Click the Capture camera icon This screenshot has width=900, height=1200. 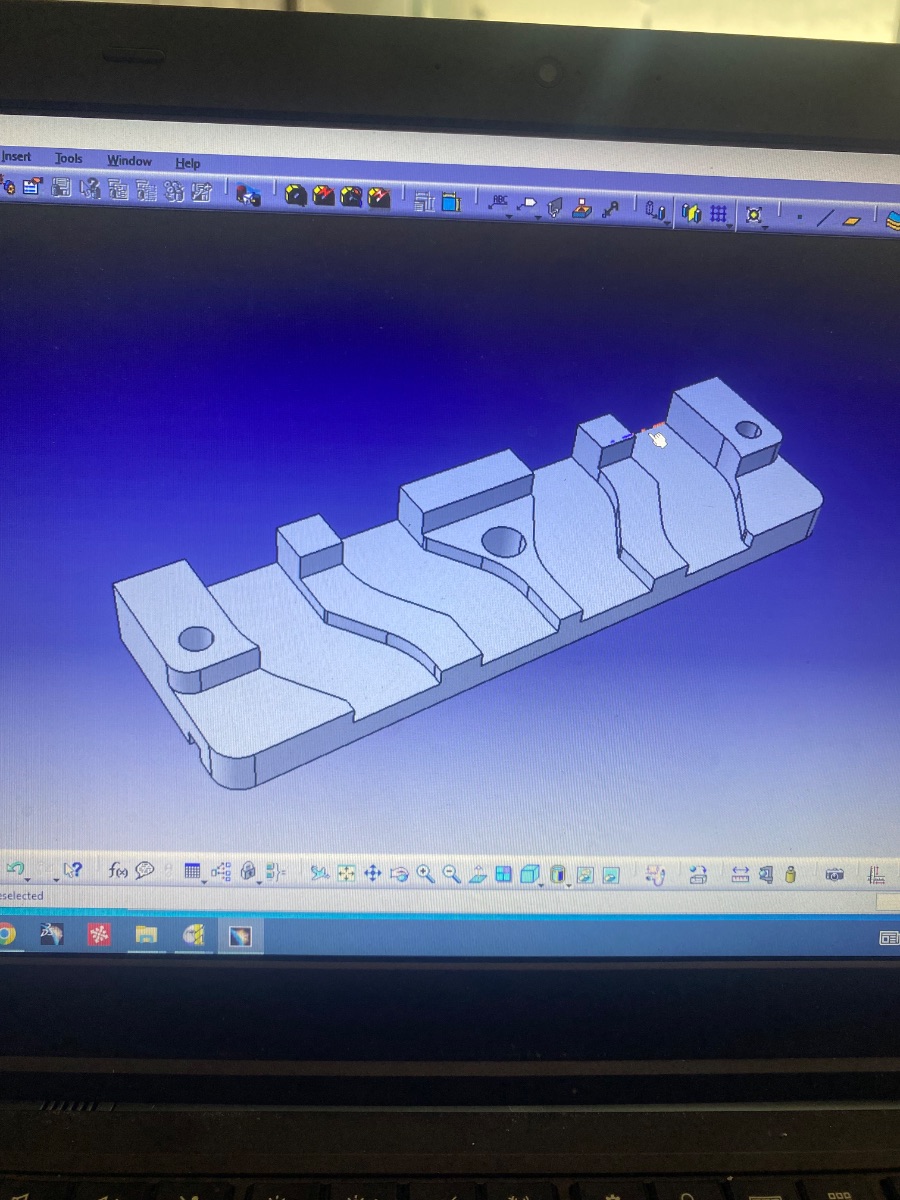pyautogui.click(x=834, y=875)
